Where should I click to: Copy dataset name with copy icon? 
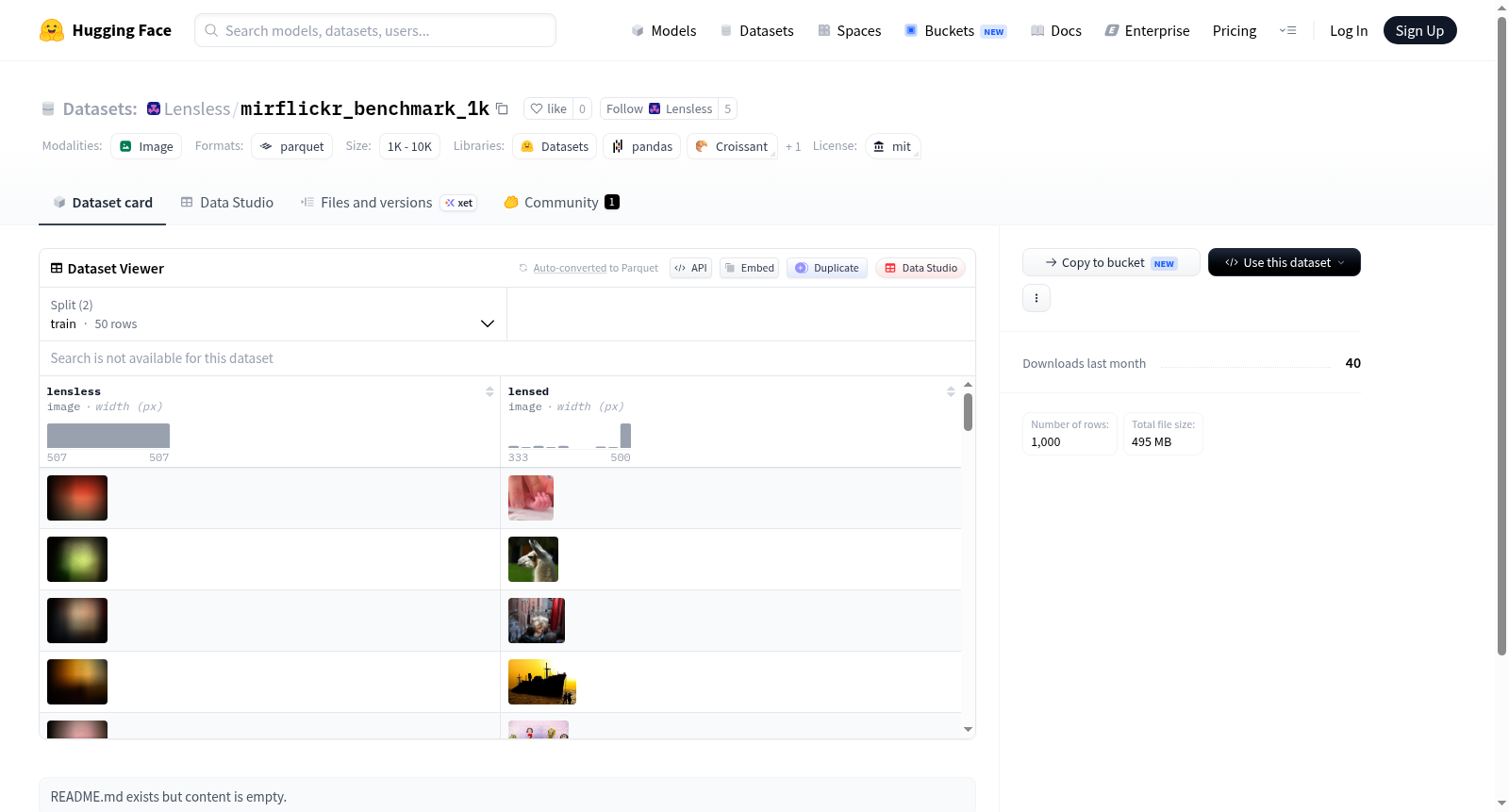pos(503,108)
